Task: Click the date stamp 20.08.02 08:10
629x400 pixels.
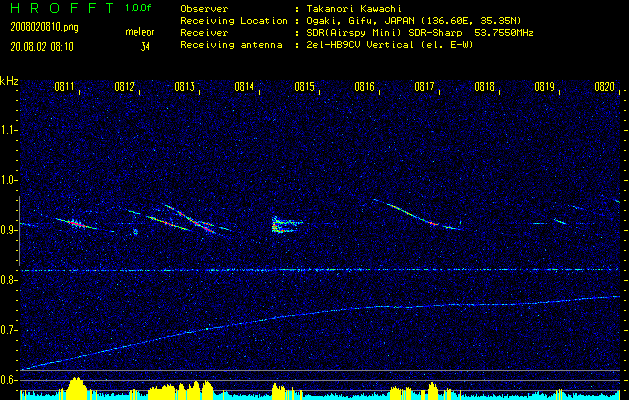Action: tap(42, 47)
